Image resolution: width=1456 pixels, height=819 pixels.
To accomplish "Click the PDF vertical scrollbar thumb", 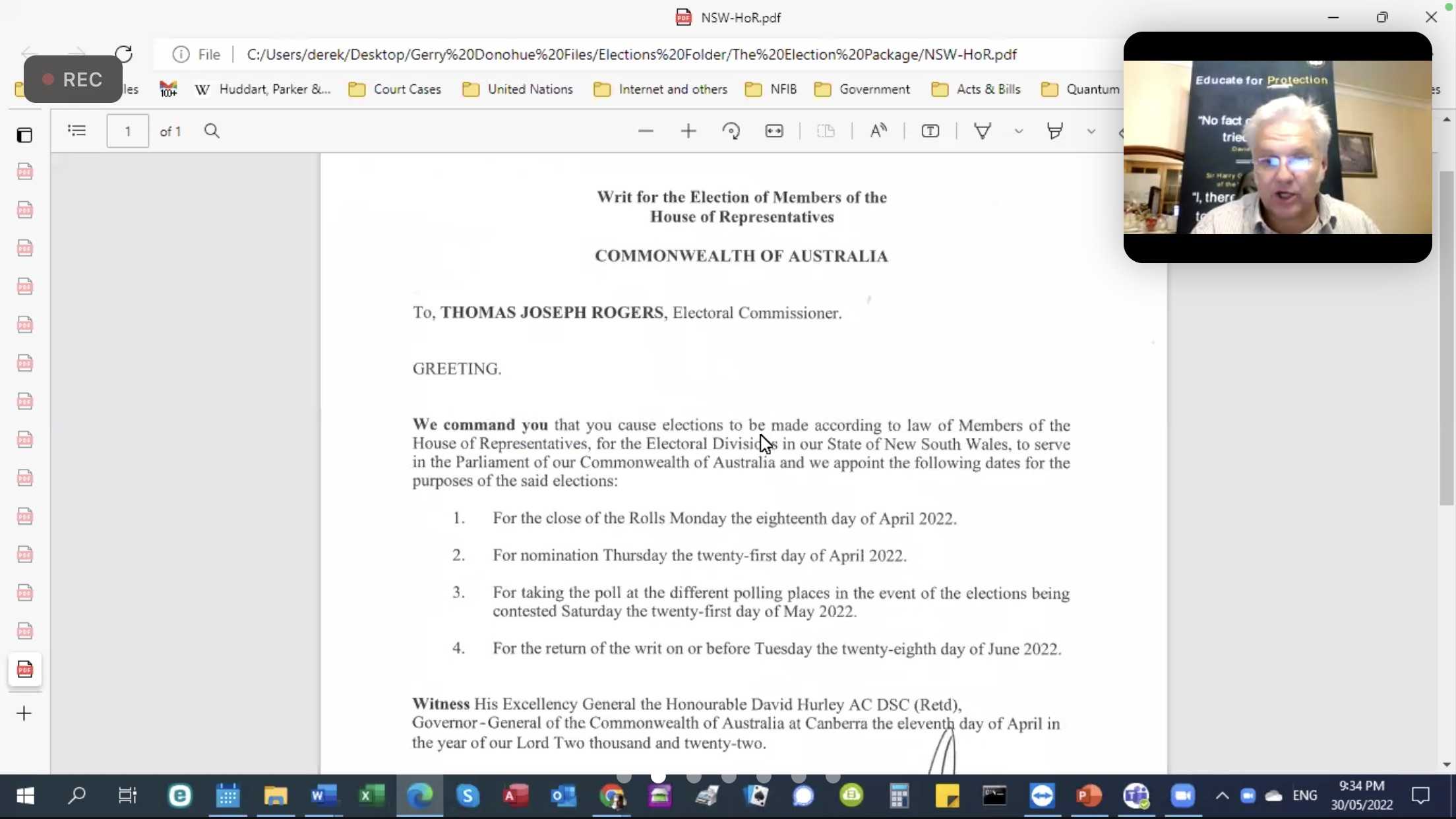I will click(x=1447, y=338).
